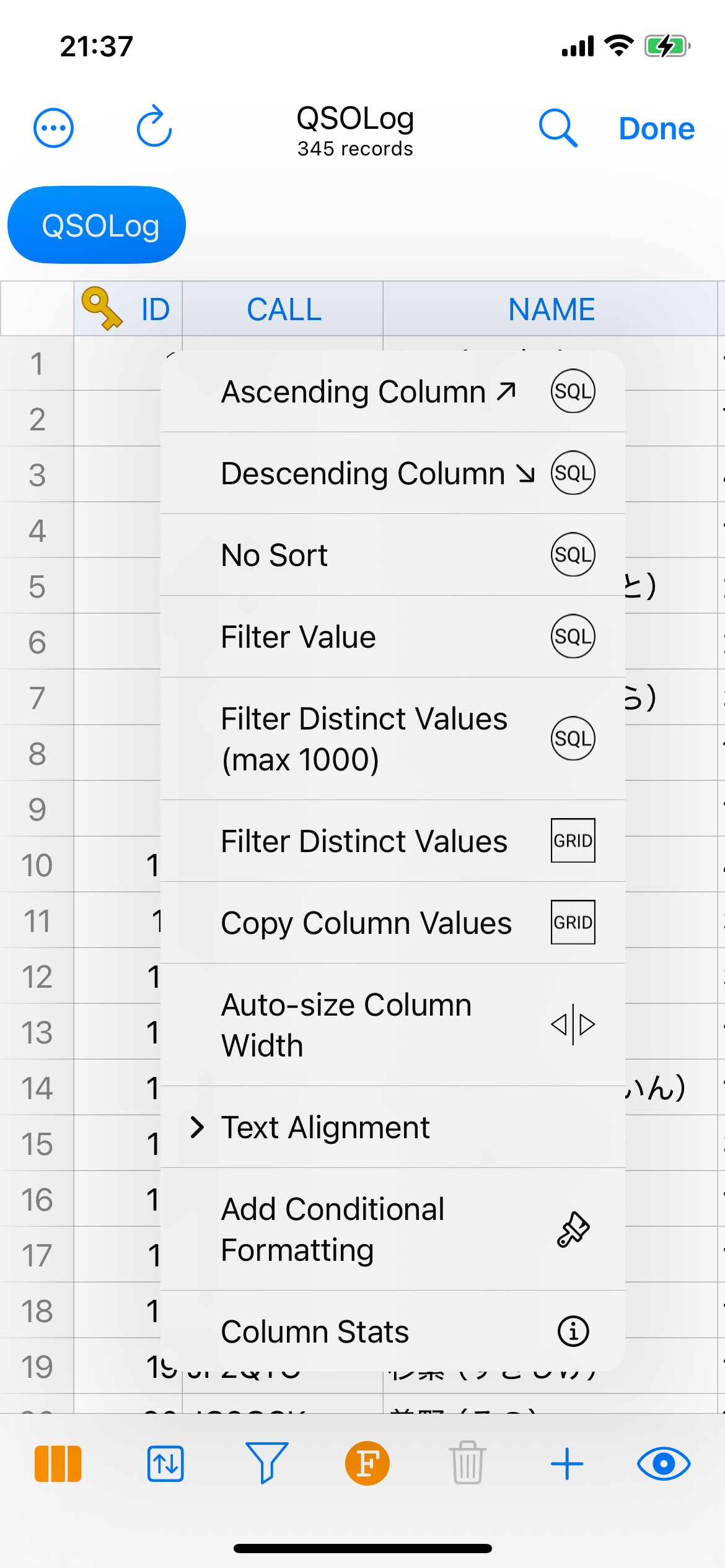Tap the QSOLog table pill button
The image size is (725, 1568).
97,225
